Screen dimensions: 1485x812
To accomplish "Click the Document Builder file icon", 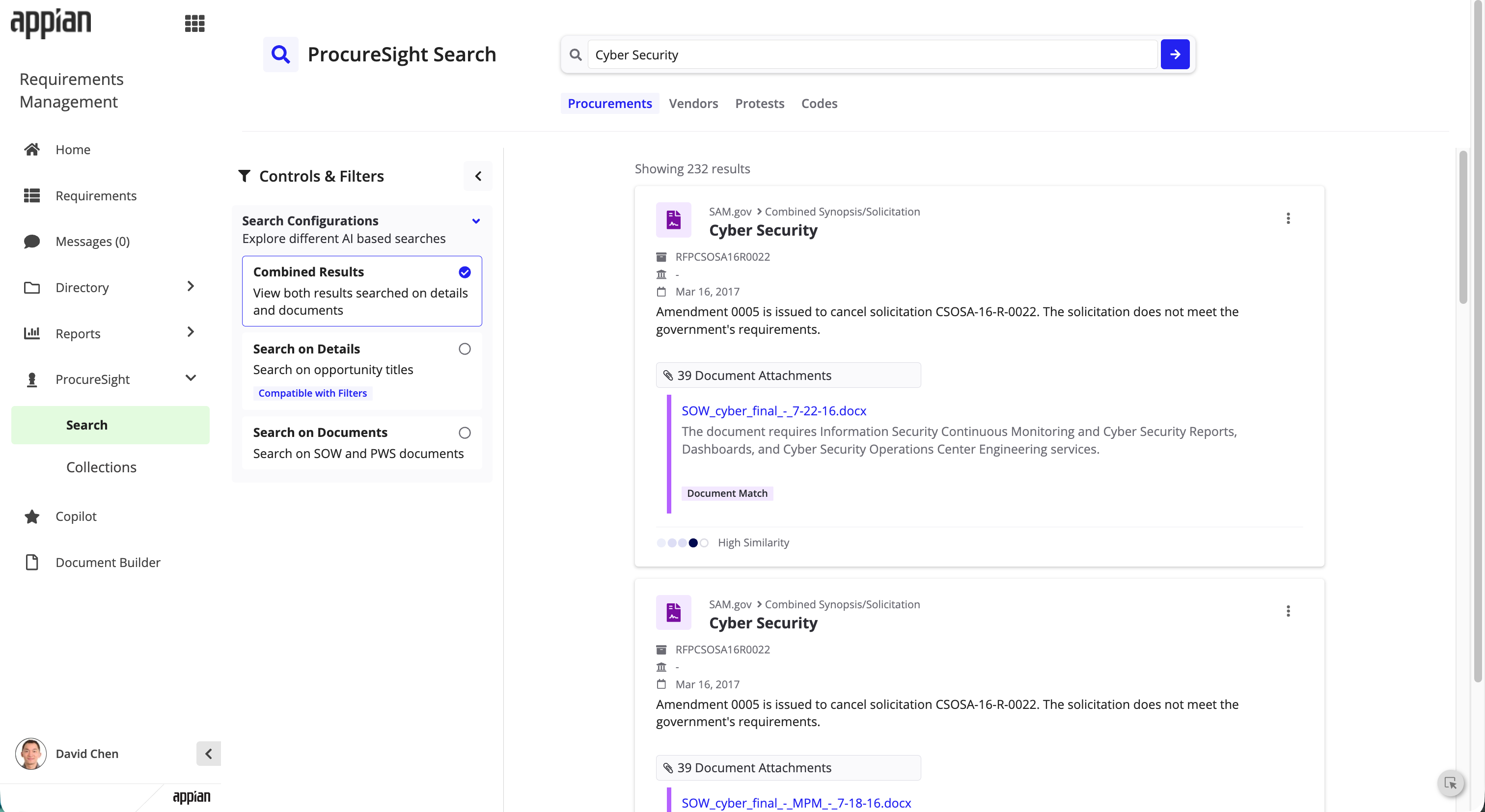I will [32, 562].
